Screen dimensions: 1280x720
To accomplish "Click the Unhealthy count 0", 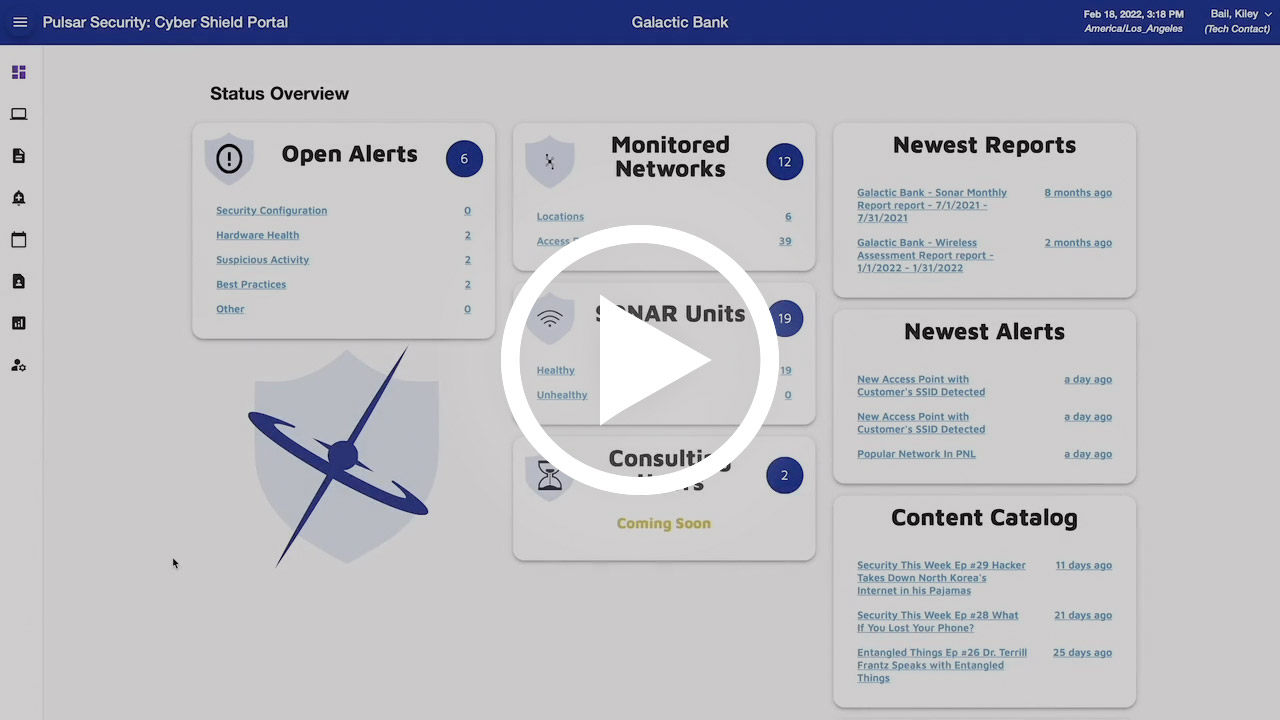I will 788,395.
